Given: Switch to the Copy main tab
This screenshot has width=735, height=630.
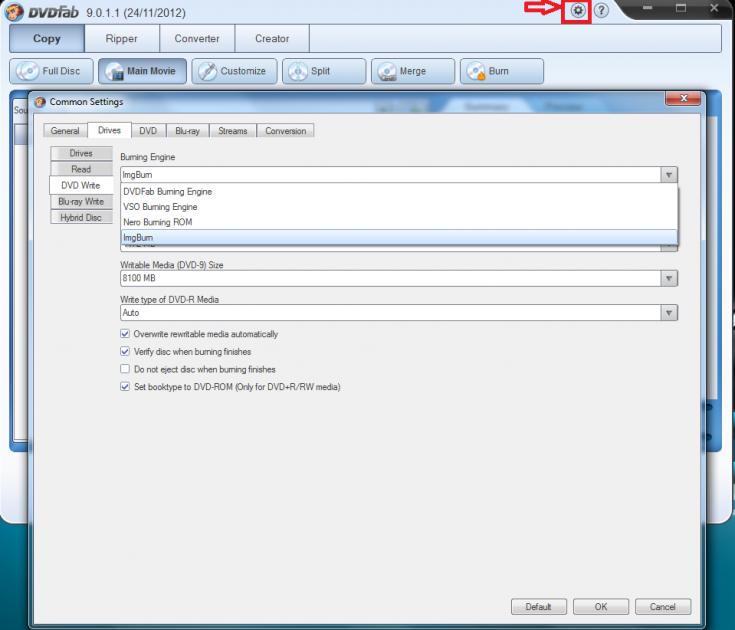Looking at the screenshot, I should point(47,38).
